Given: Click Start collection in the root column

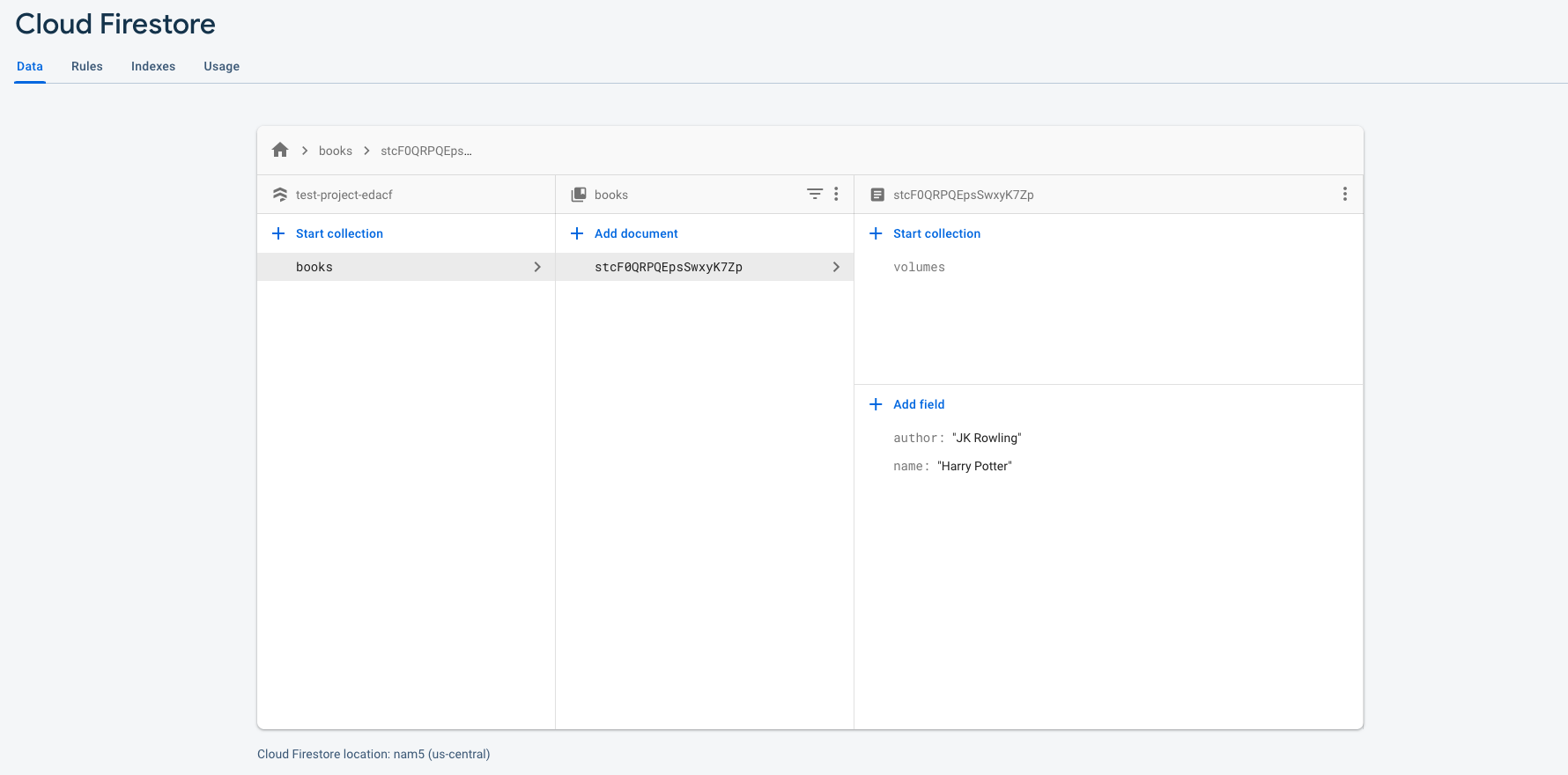Looking at the screenshot, I should [x=339, y=233].
